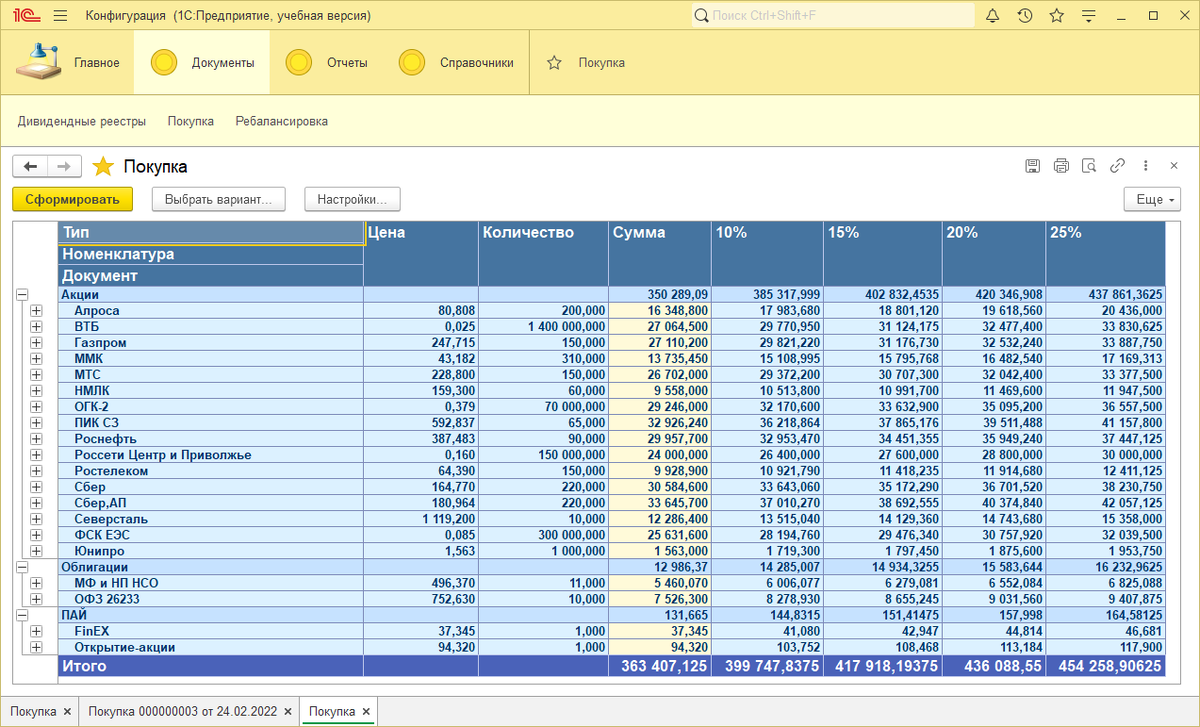The width and height of the screenshot is (1200, 727).
Task: Open the Главное section
Action: click(x=68, y=63)
